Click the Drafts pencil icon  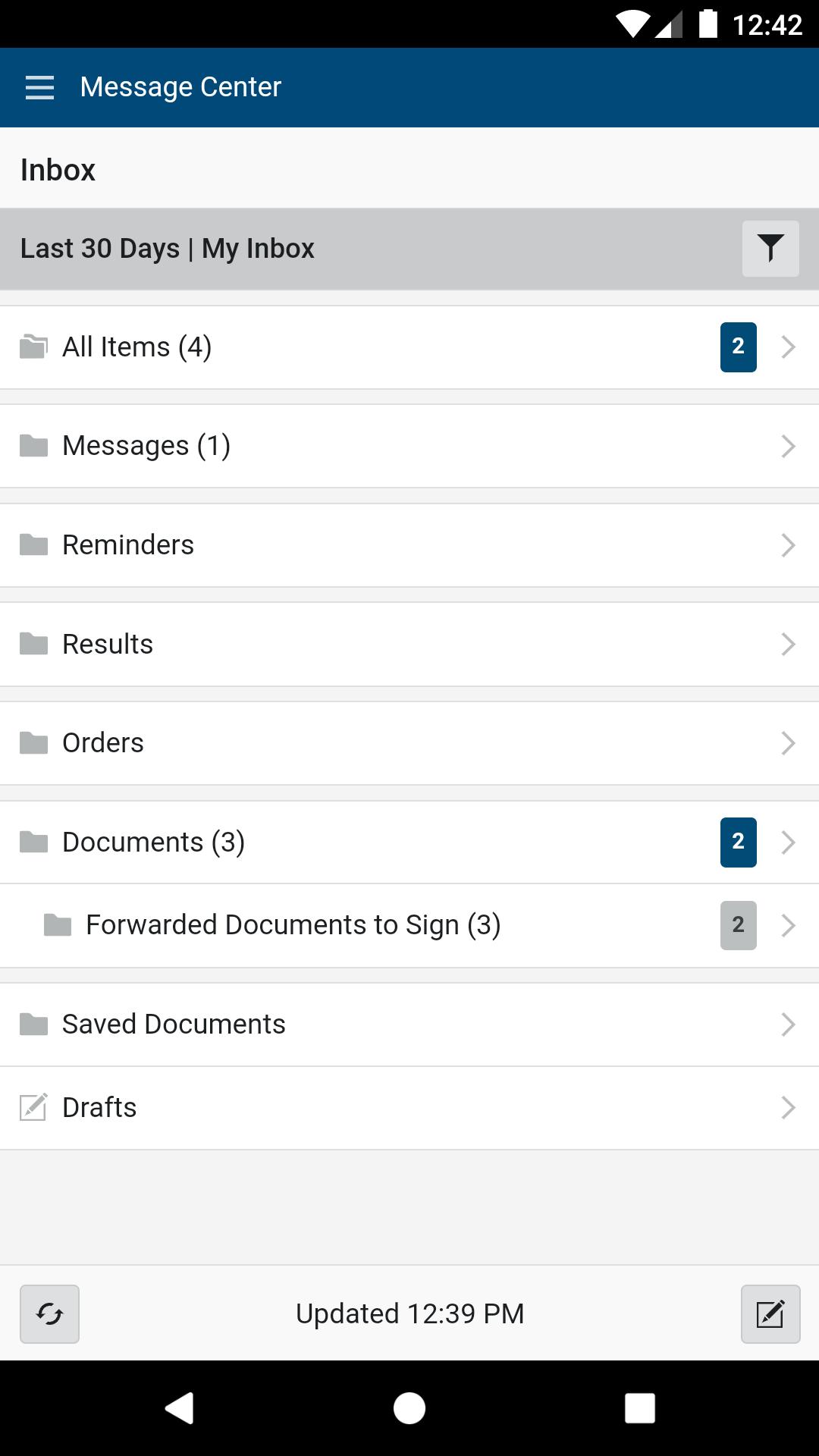click(33, 1108)
